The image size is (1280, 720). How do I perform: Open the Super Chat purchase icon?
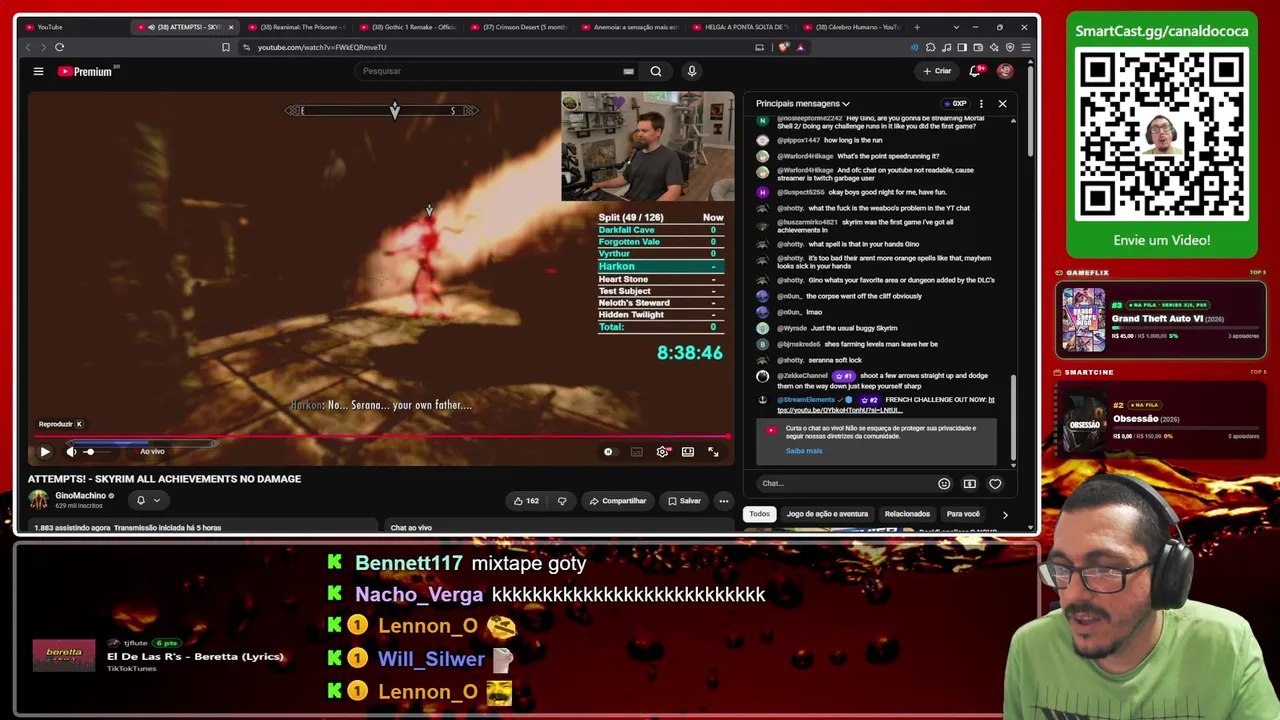point(970,484)
